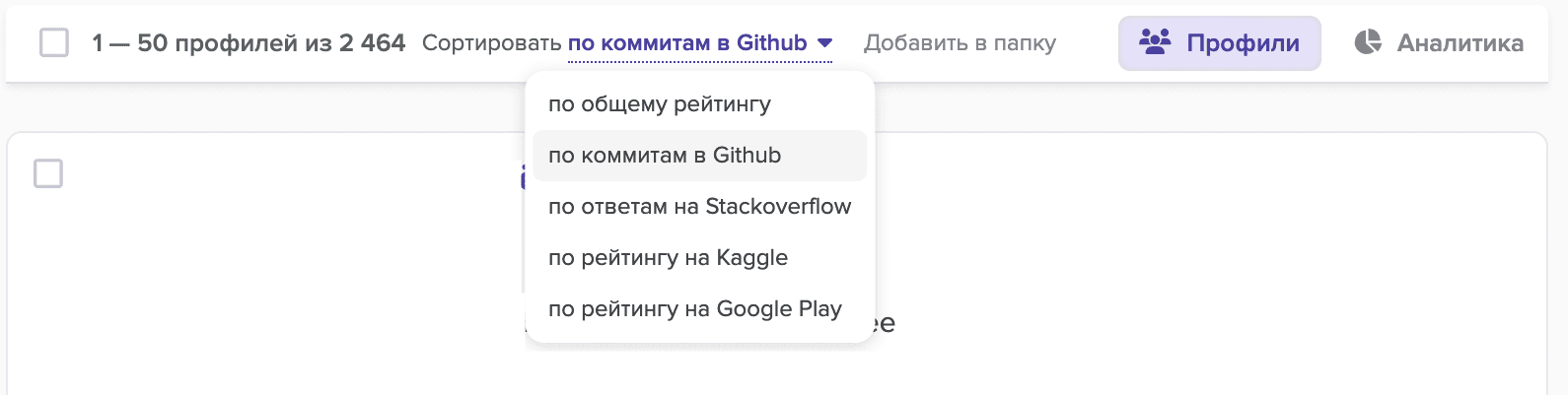Click the '1 — 50 профилей из 2 464' counter
The image size is (1568, 395).
[249, 43]
